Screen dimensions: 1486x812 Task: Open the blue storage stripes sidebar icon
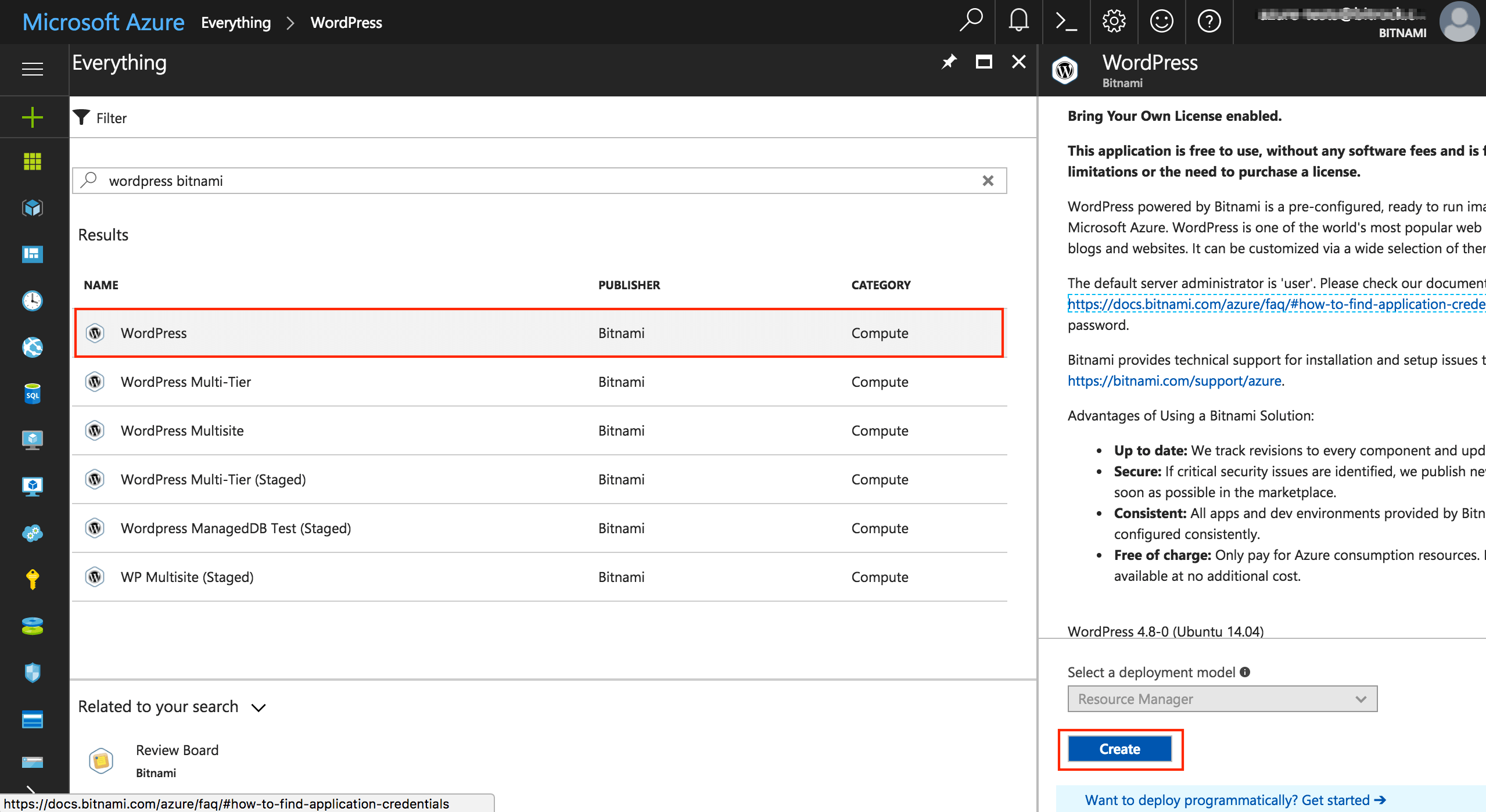click(33, 720)
